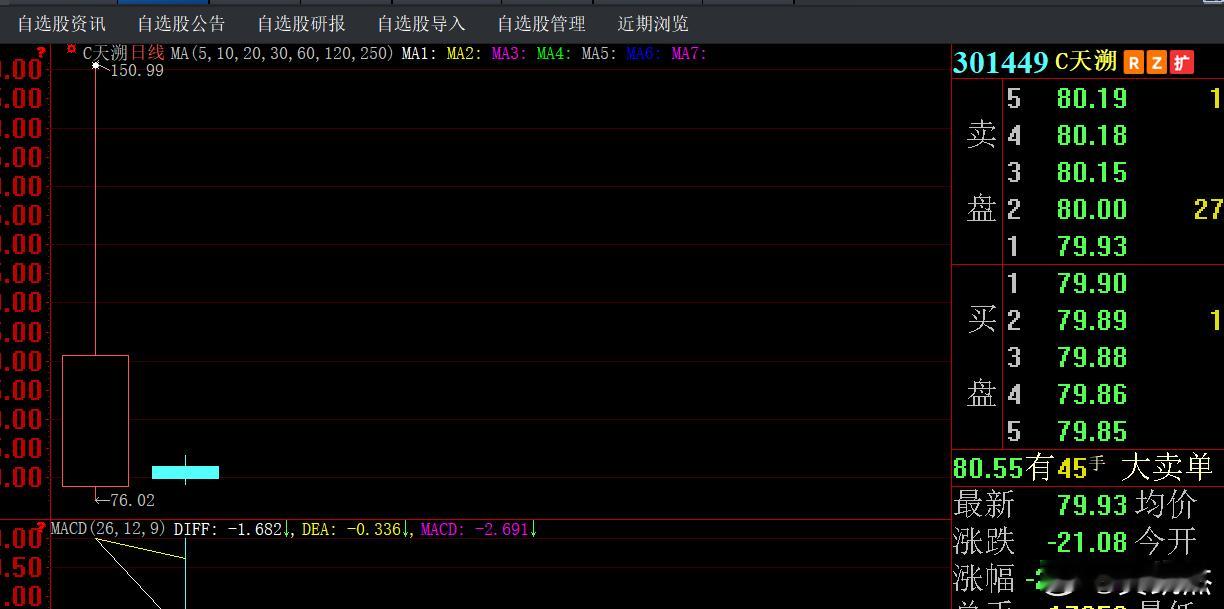Image resolution: width=1224 pixels, height=609 pixels.
Task: Click the sell-2 price 80.00 in order book
Action: pos(1091,209)
